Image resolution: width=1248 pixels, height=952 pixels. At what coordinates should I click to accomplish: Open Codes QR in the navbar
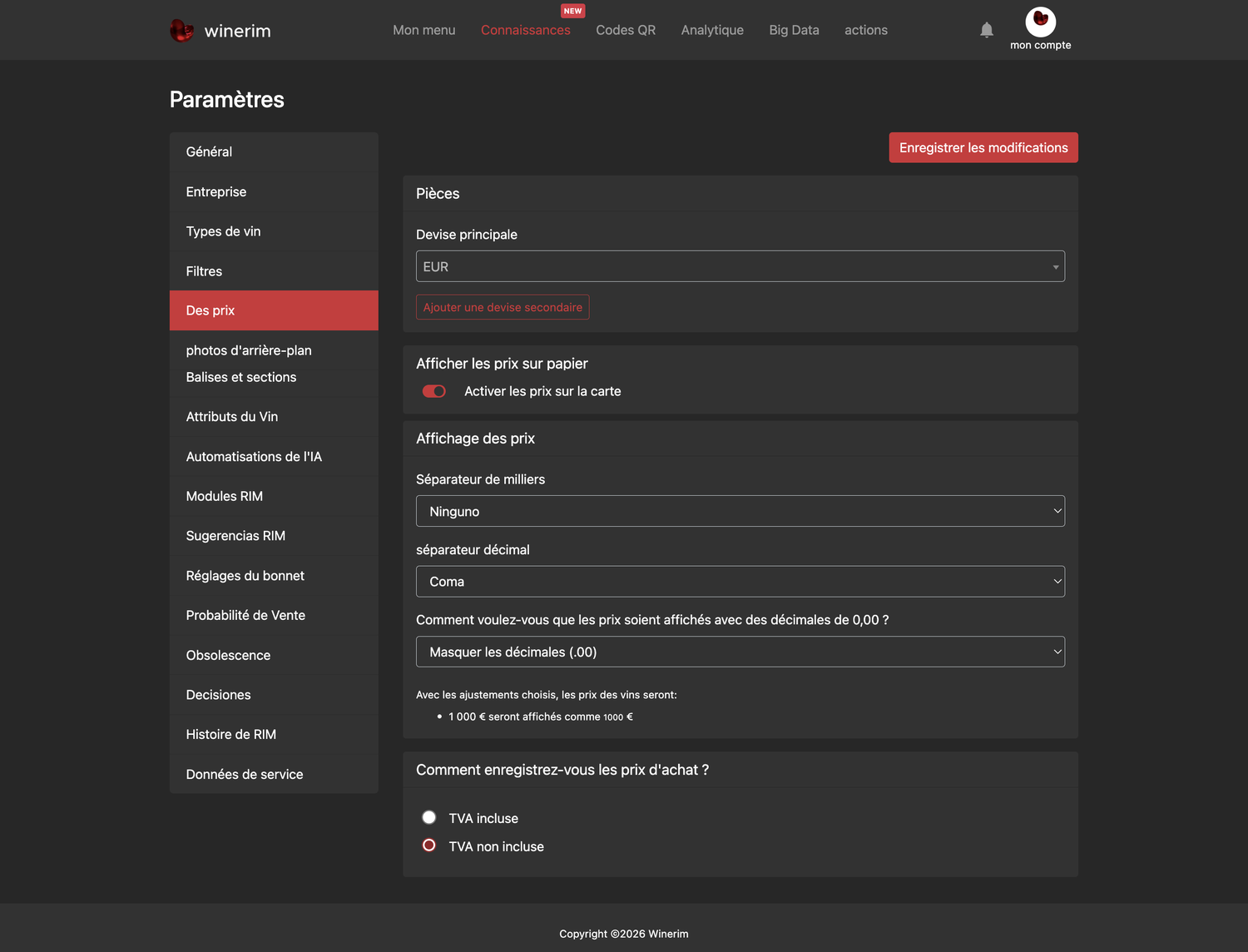coord(626,30)
